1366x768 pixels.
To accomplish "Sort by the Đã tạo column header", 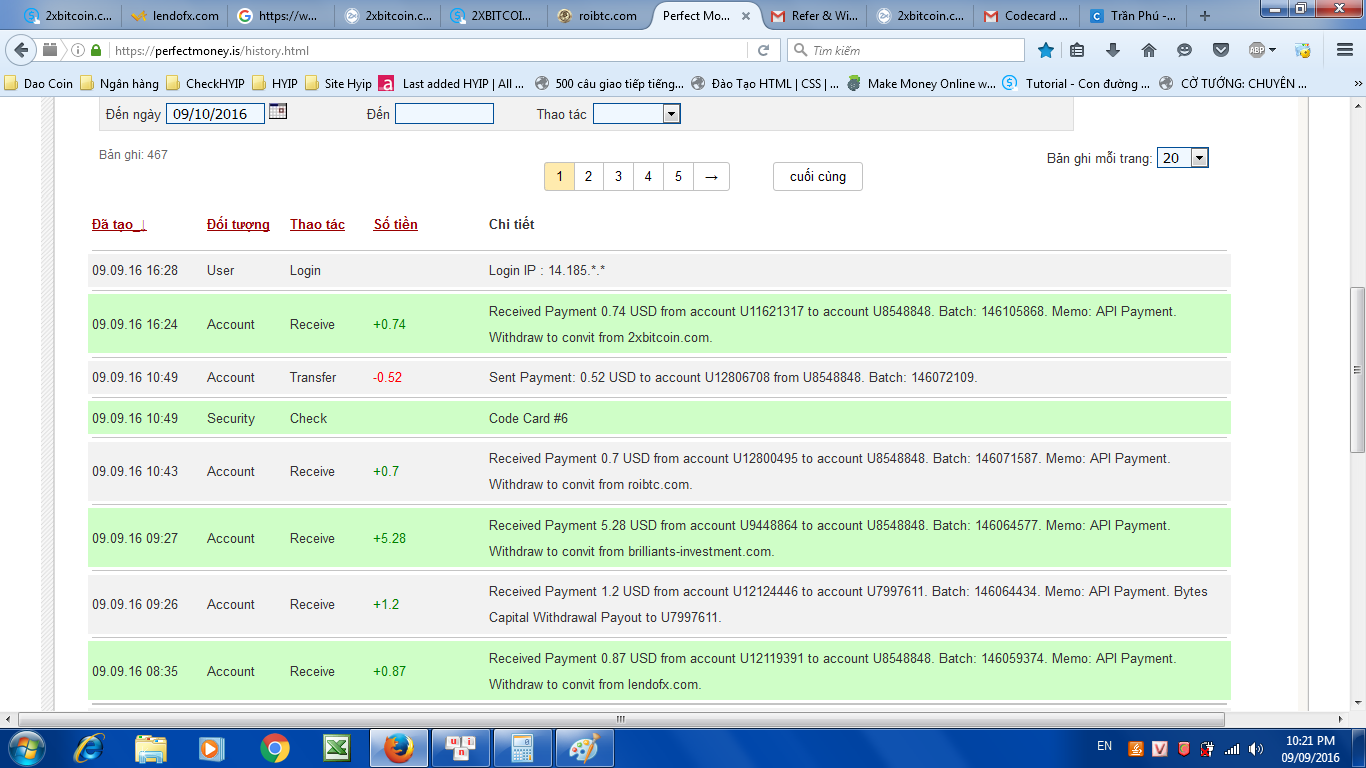I will pyautogui.click(x=119, y=224).
